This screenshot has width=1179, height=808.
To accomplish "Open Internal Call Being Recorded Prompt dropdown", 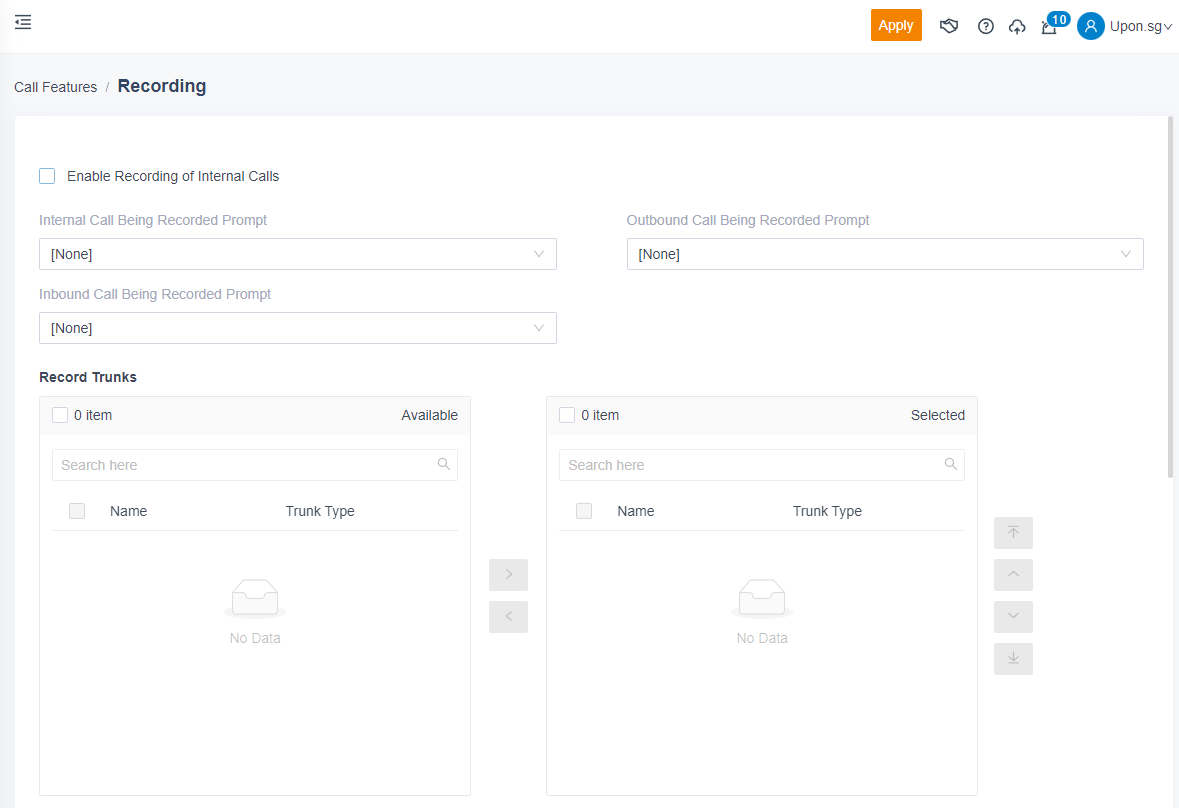I will (x=297, y=254).
